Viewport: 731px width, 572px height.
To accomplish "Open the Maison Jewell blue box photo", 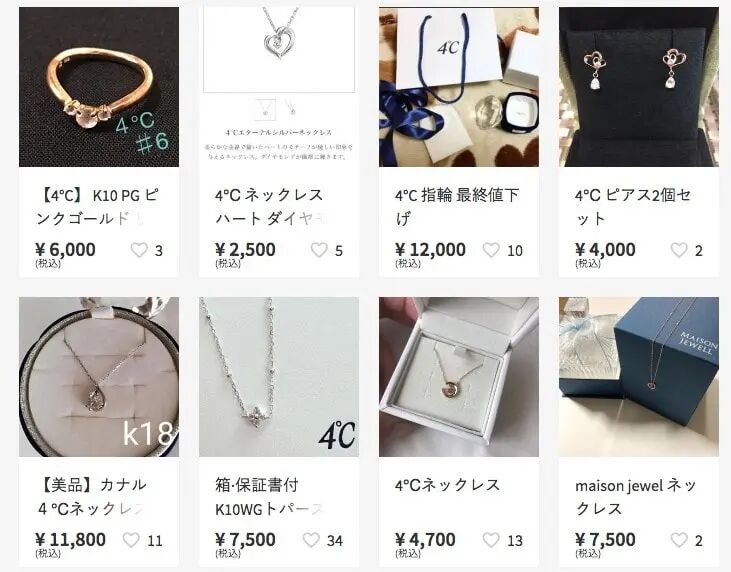I will 639,377.
